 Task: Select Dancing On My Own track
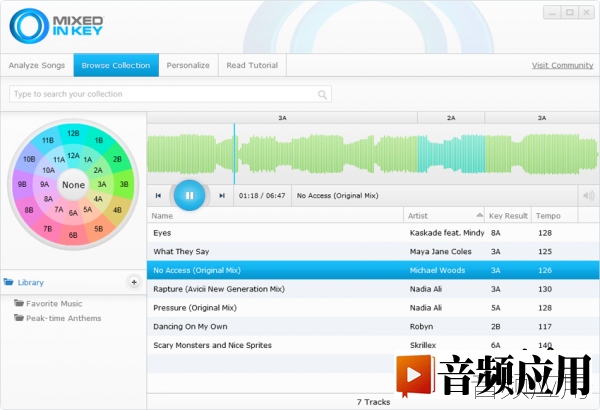click(373, 327)
